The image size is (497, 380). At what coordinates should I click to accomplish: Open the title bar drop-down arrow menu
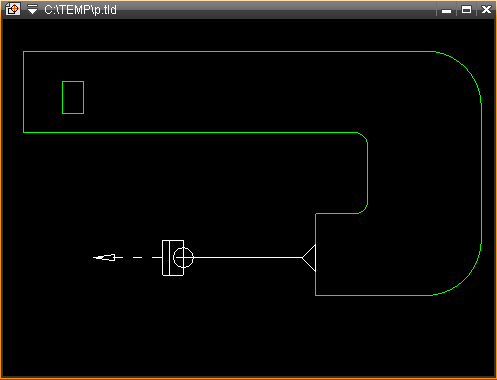pyautogui.click(x=32, y=9)
